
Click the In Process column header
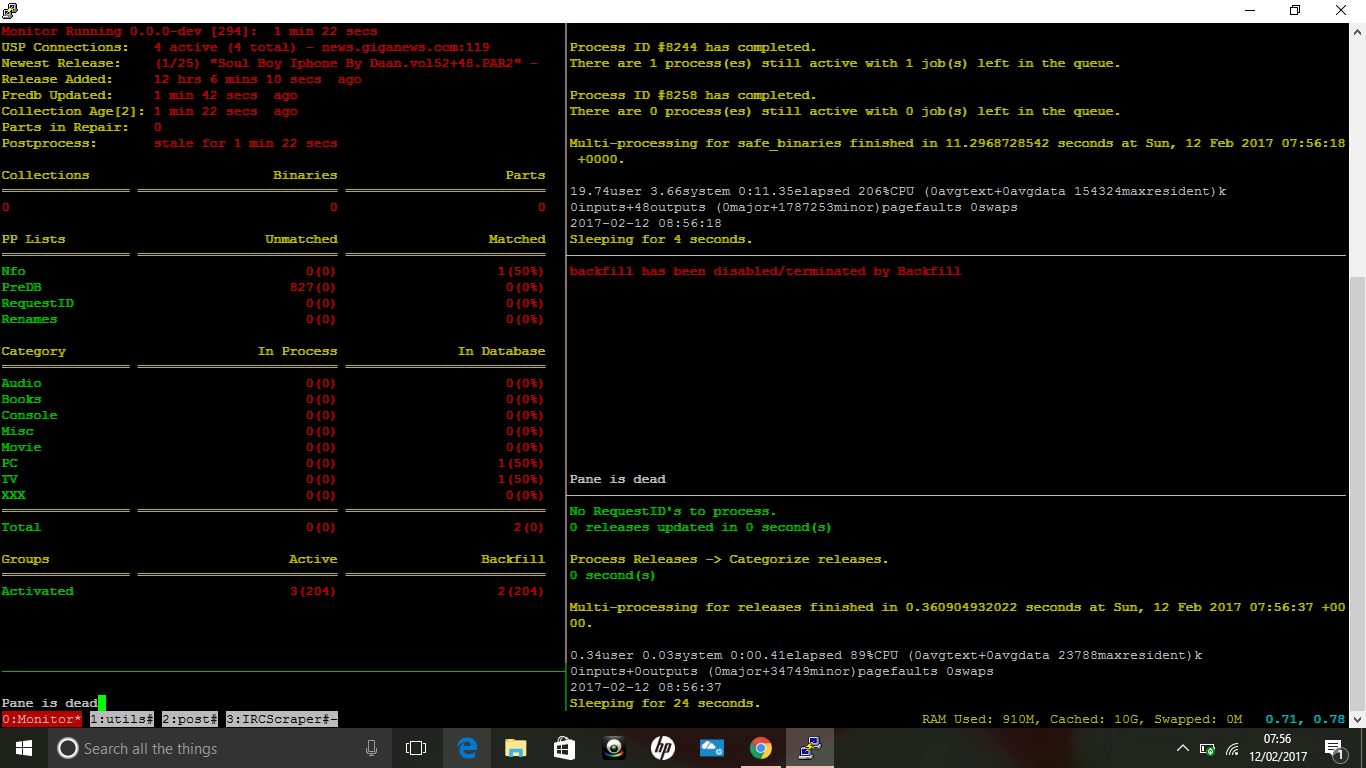[297, 351]
